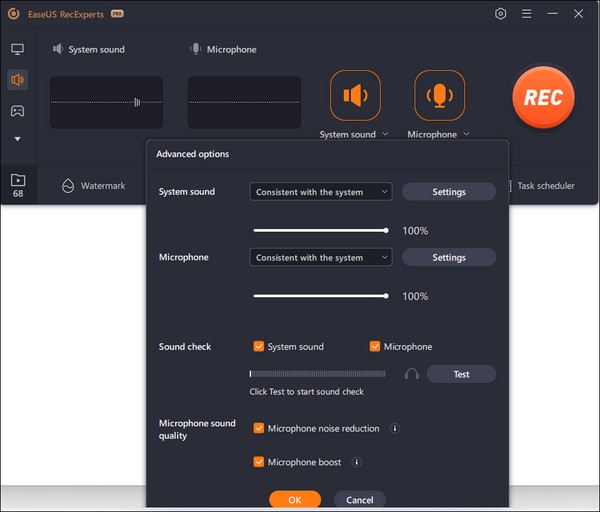Click the Watermark droplet icon
Viewport: 600px width, 512px height.
(68, 186)
